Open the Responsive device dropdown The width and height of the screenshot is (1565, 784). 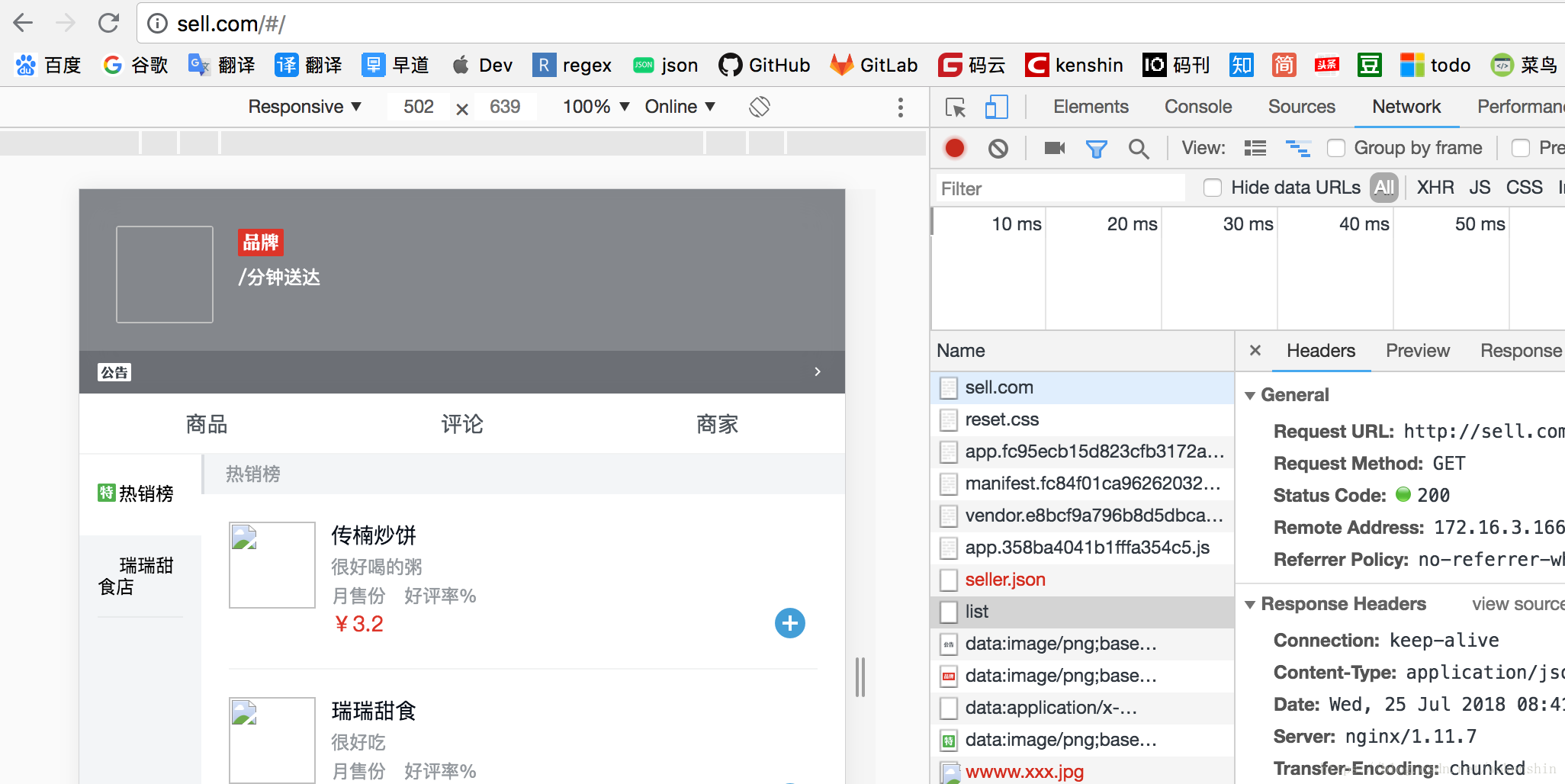(x=304, y=107)
